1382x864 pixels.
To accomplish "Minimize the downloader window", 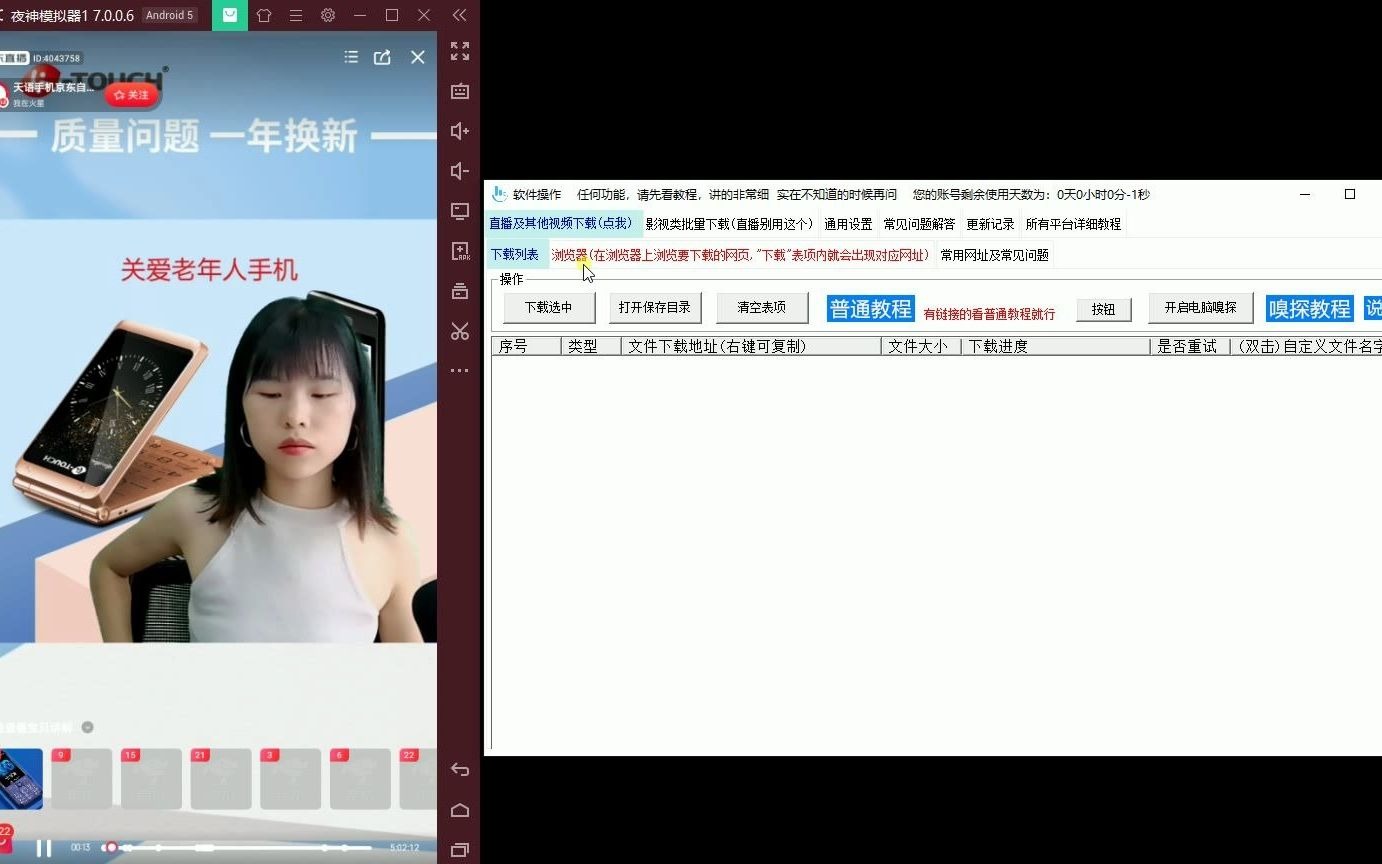I will click(x=1306, y=194).
